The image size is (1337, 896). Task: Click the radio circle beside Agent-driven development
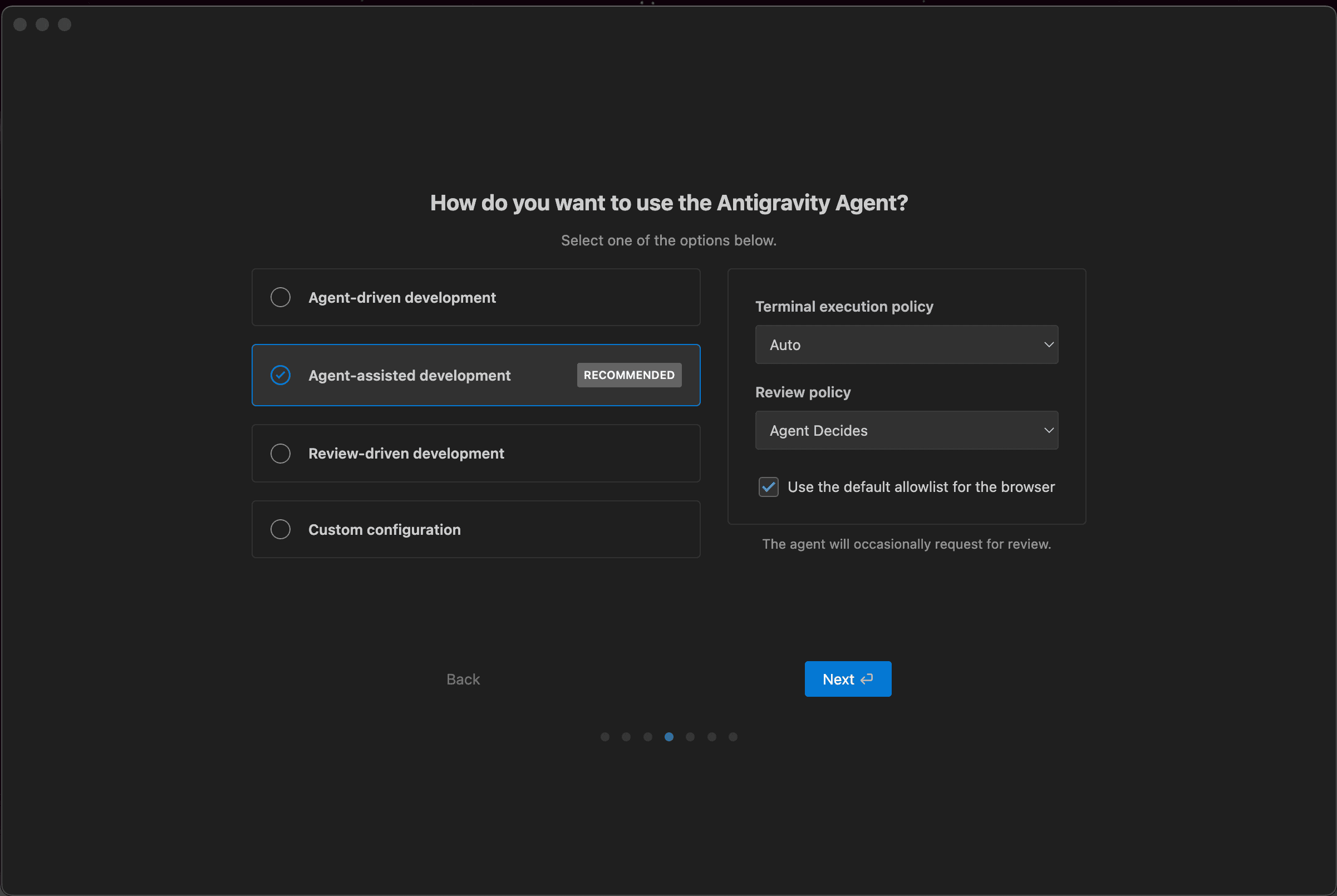pyautogui.click(x=281, y=297)
